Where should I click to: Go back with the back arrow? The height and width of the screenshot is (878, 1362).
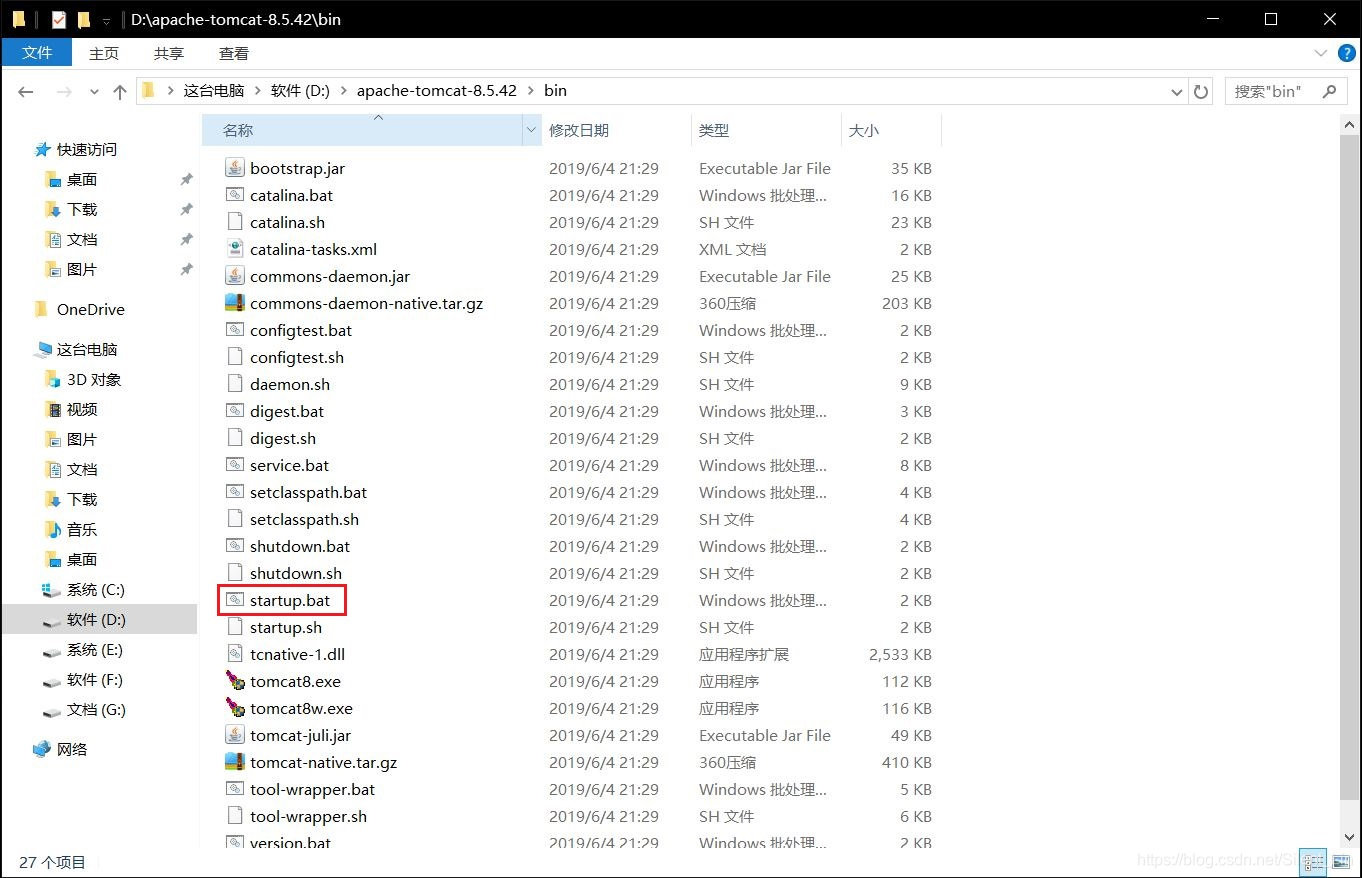(26, 91)
